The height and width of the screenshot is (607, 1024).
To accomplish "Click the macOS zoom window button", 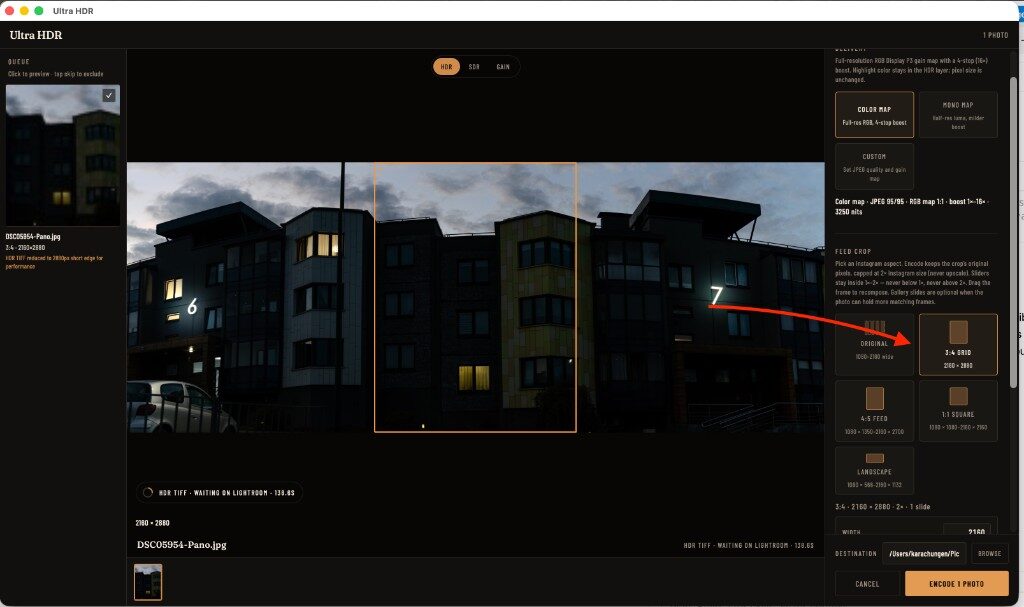I will coord(39,10).
